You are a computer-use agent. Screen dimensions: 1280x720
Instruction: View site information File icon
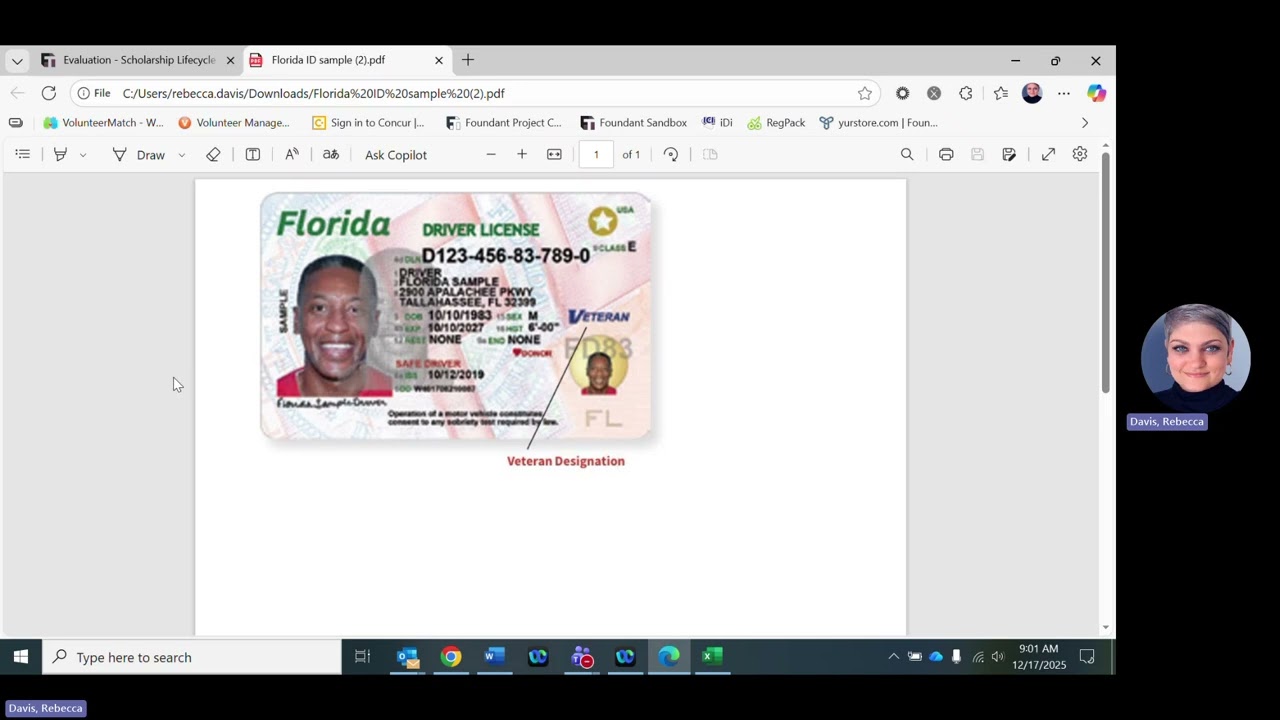(94, 93)
